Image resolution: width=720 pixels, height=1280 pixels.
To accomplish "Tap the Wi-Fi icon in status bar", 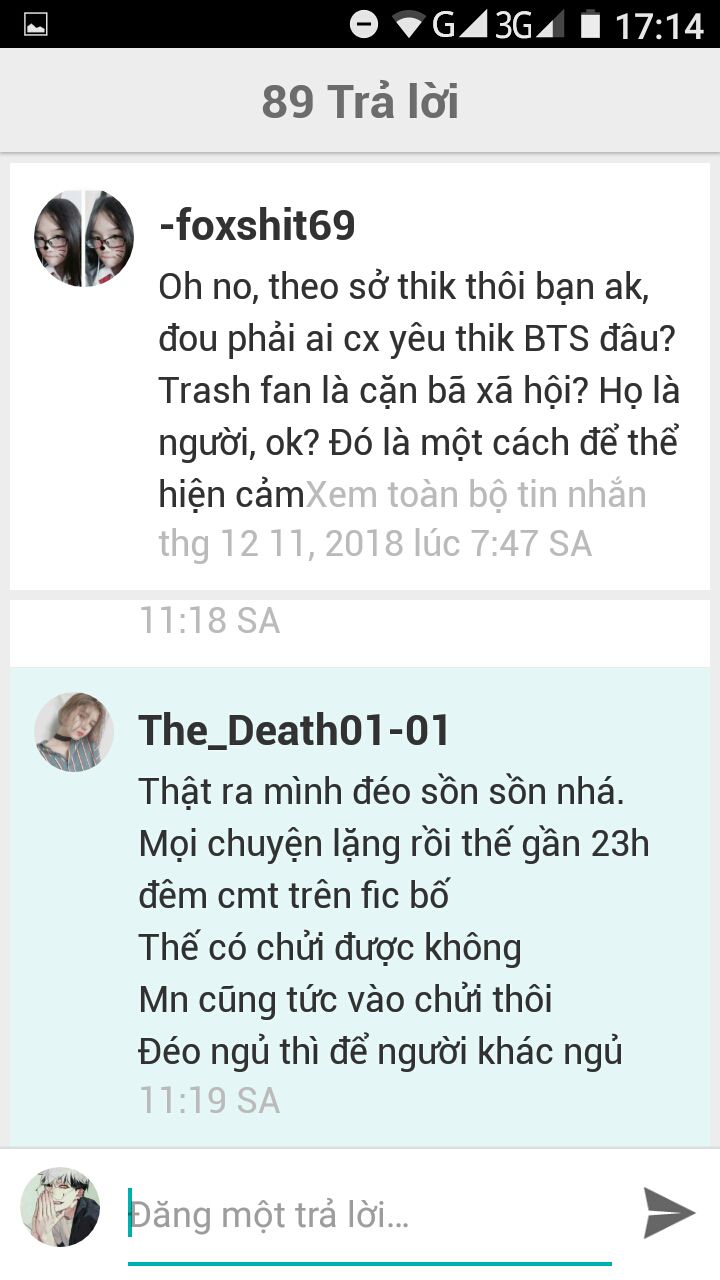I will click(409, 24).
